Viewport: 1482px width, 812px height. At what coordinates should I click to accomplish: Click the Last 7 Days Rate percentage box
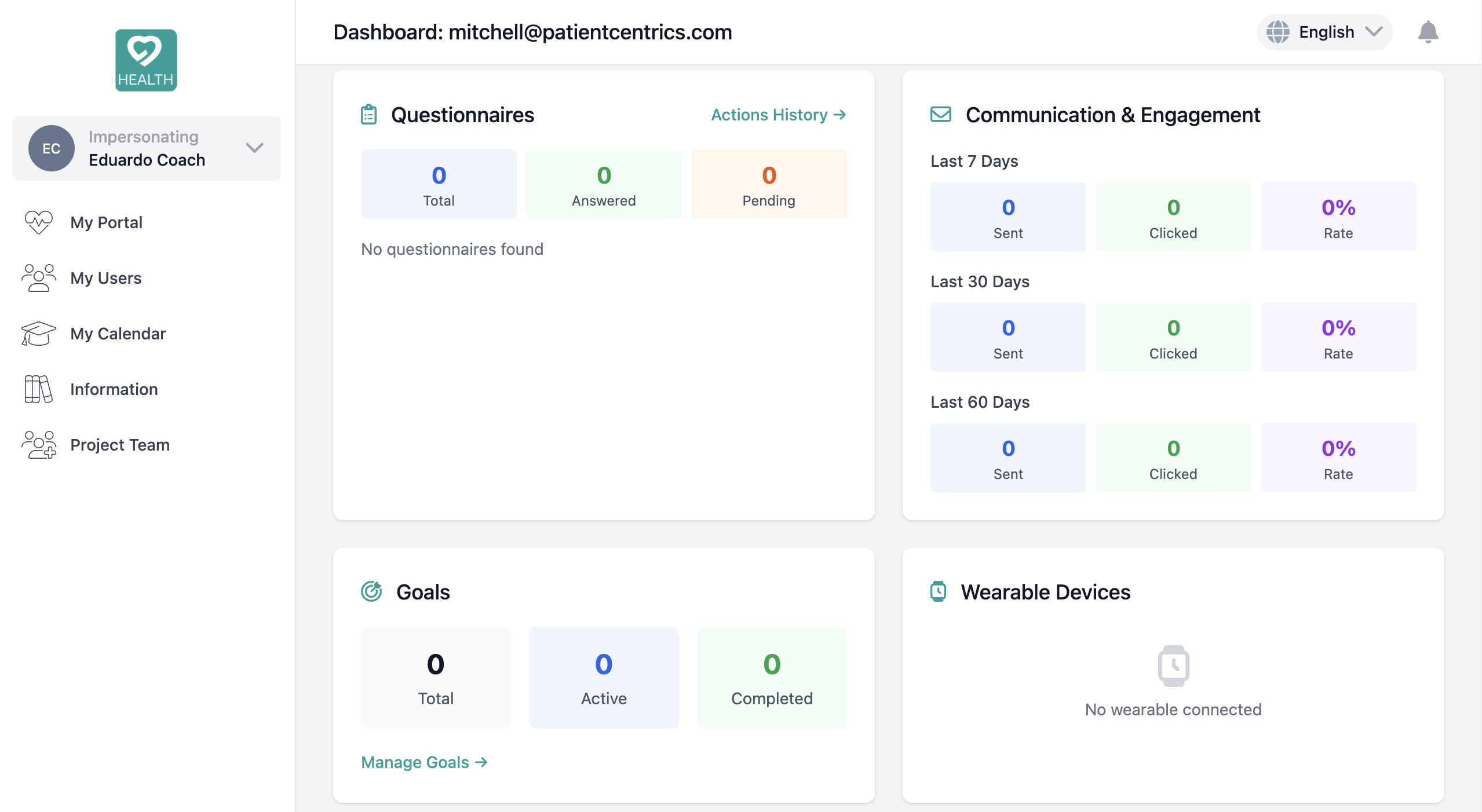click(x=1338, y=217)
